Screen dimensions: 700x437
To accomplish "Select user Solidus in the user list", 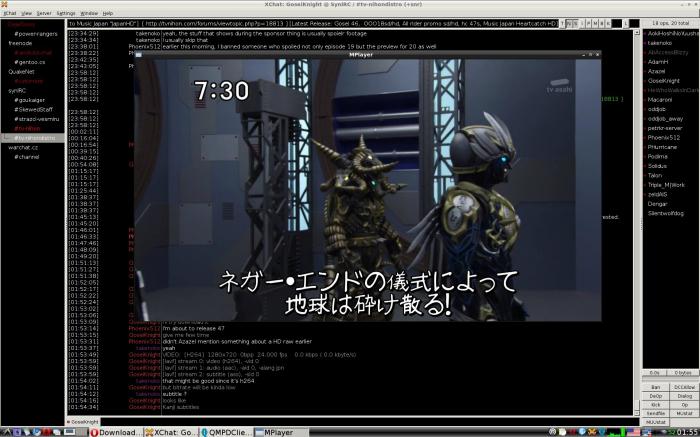I will [x=657, y=166].
